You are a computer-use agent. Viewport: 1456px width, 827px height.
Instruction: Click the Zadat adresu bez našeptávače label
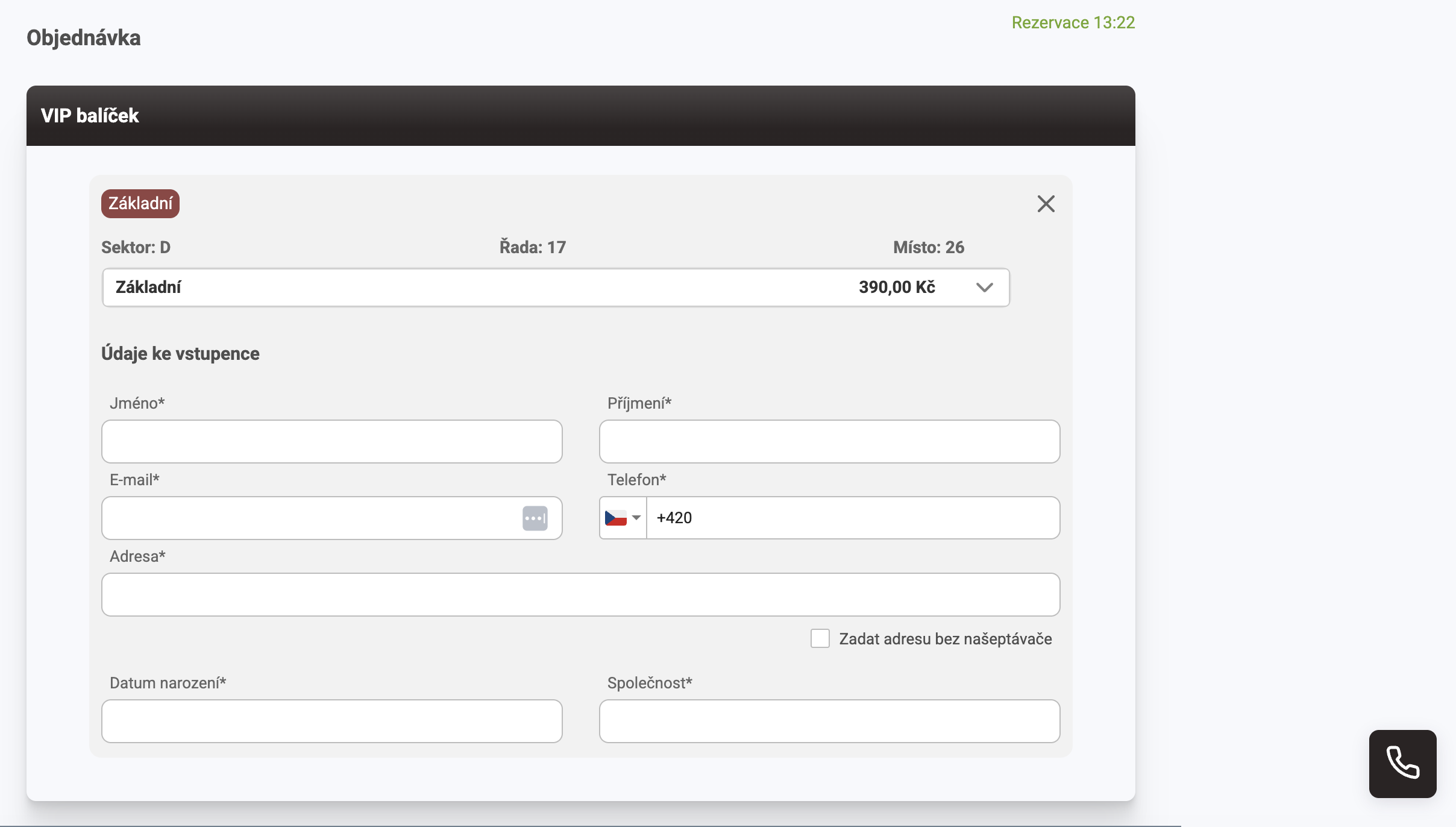pyautogui.click(x=945, y=639)
